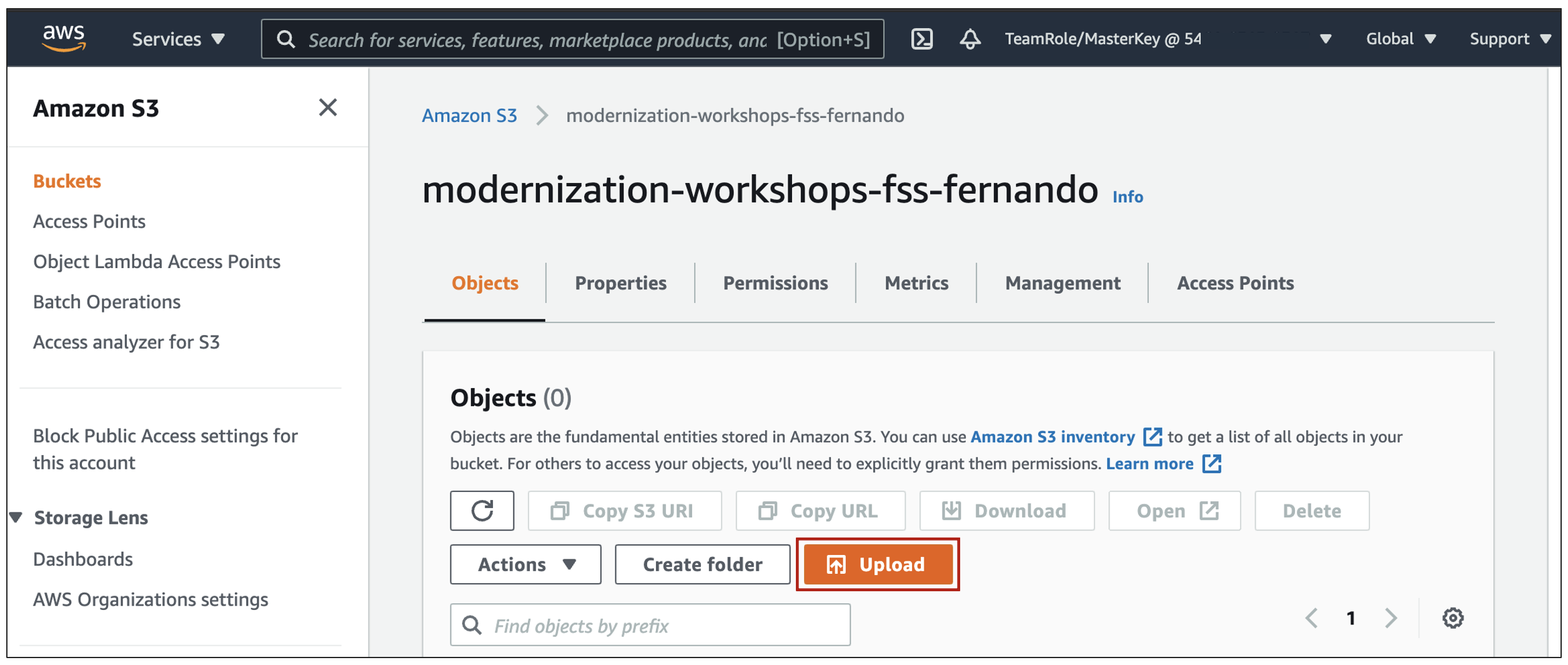The image size is (1568, 665).
Task: Open the notifications bell icon
Action: 970,39
